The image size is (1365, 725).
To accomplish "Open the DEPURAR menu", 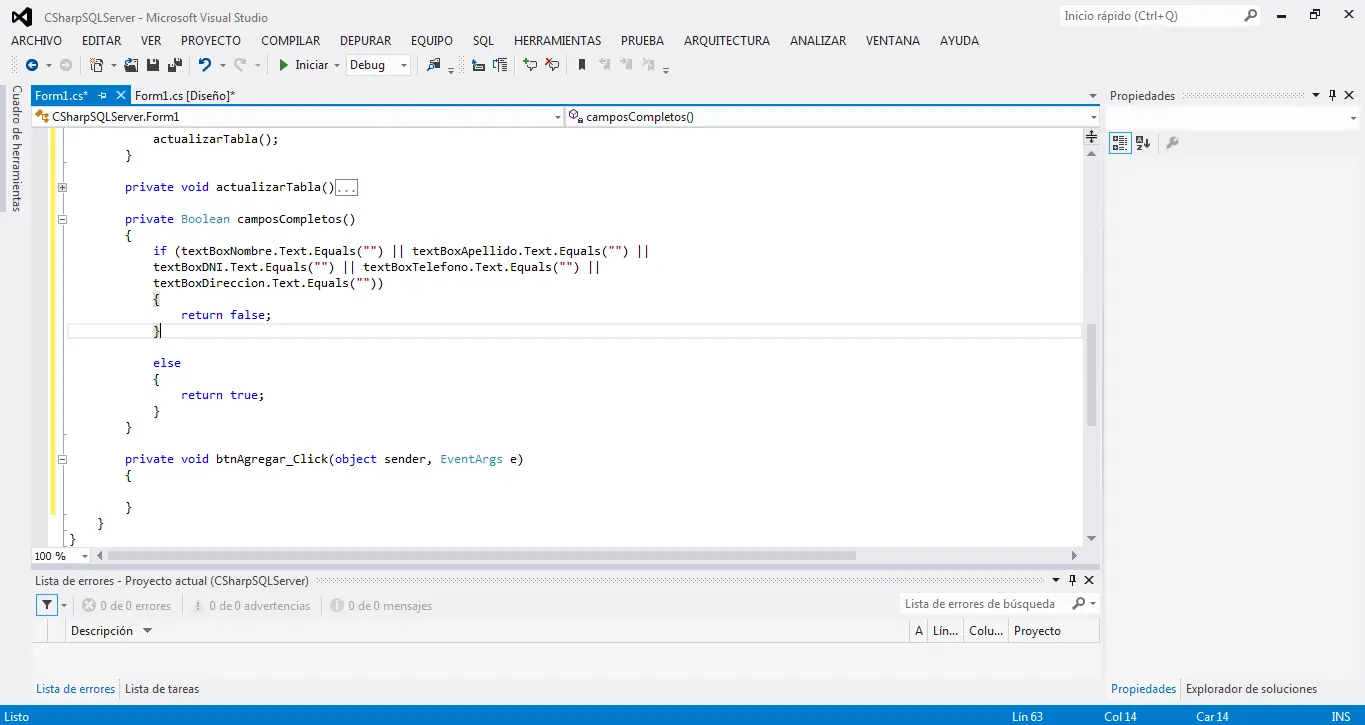I will 366,41.
